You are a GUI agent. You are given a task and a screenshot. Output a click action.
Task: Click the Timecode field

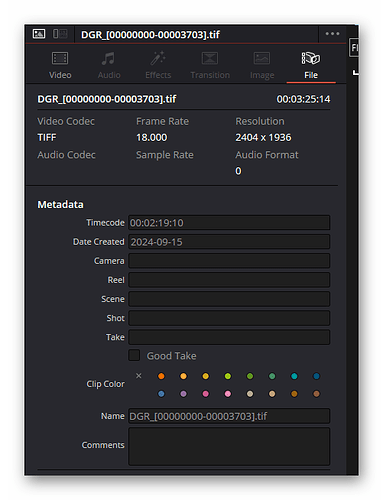point(229,223)
